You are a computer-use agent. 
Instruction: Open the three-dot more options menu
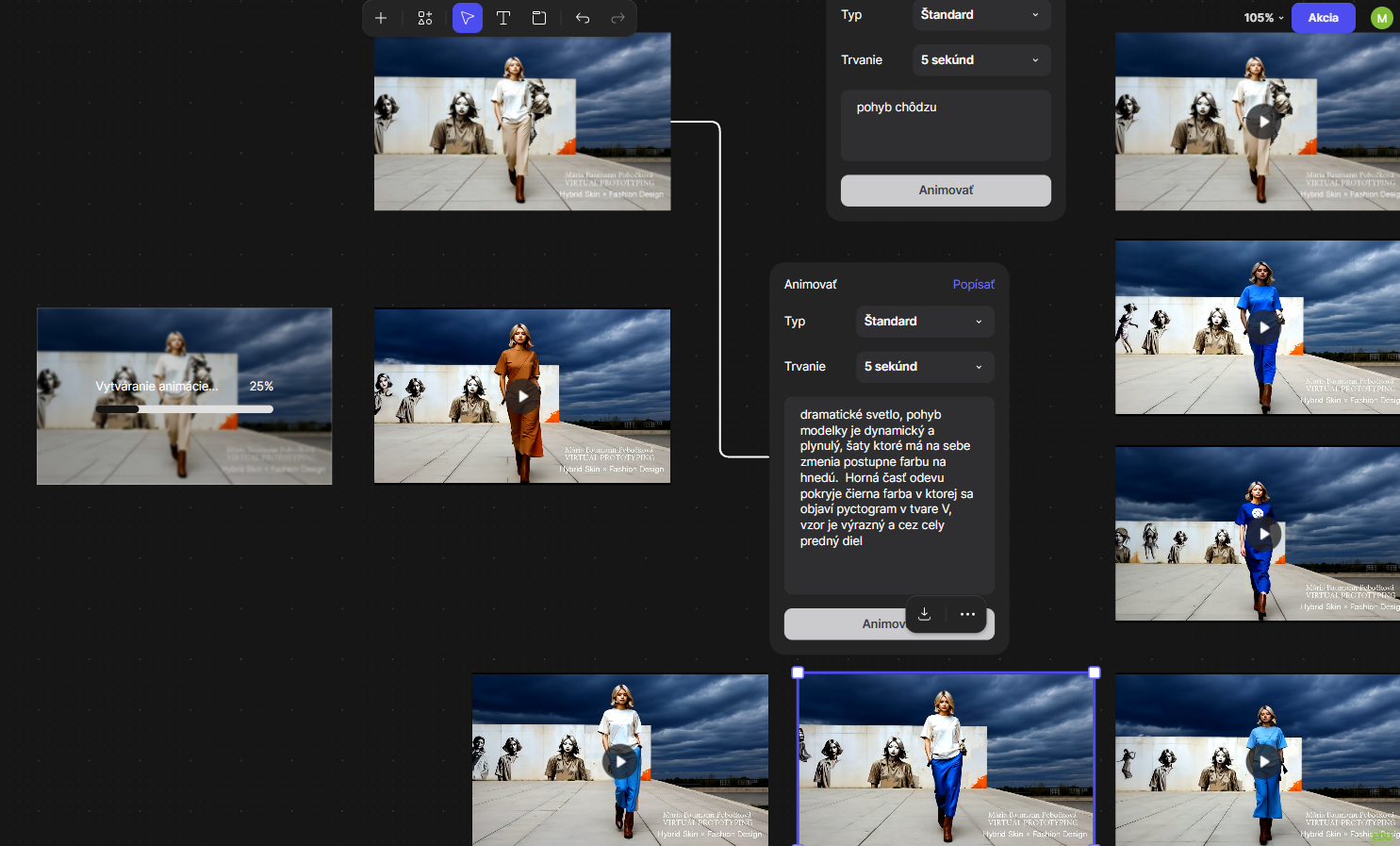[x=967, y=614]
